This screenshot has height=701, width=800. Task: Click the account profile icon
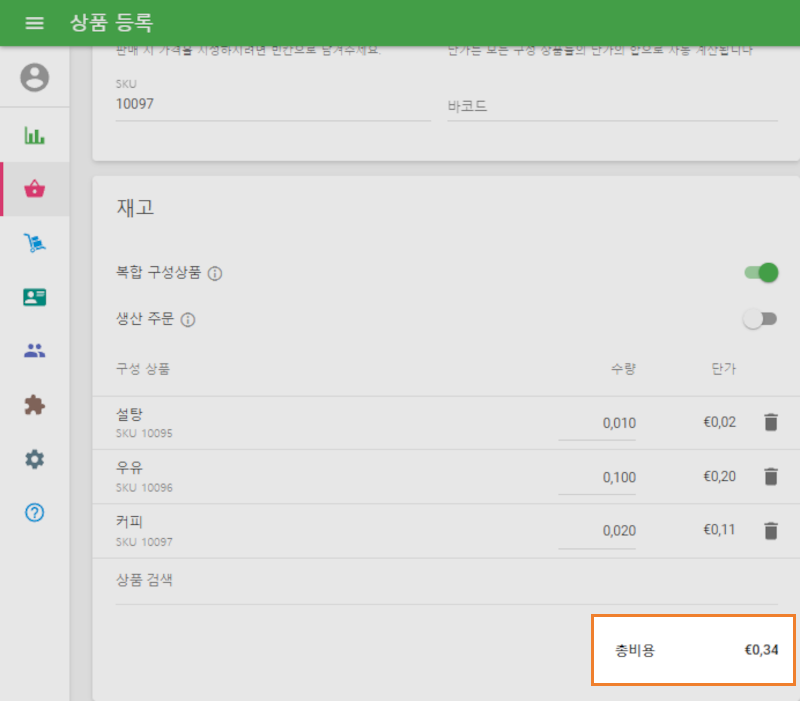click(x=33, y=79)
